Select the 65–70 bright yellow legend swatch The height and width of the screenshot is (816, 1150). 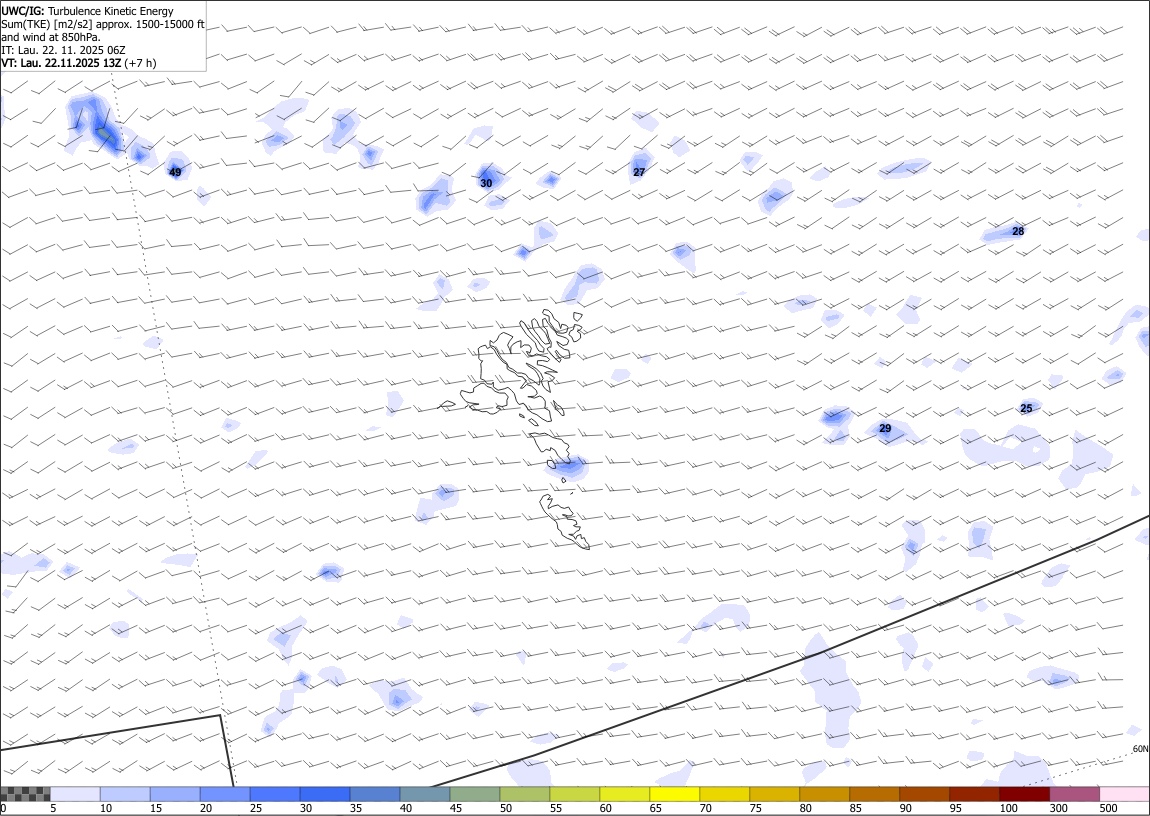[674, 794]
